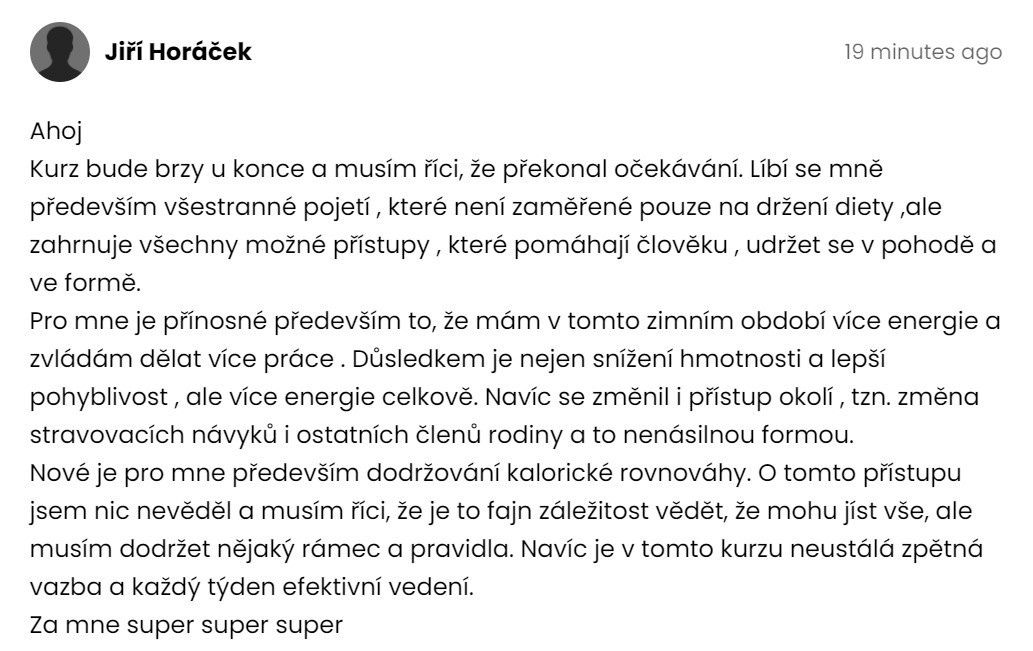Open the Jiří Horáček author name
This screenshot has height=651, width=1033.
(x=178, y=51)
